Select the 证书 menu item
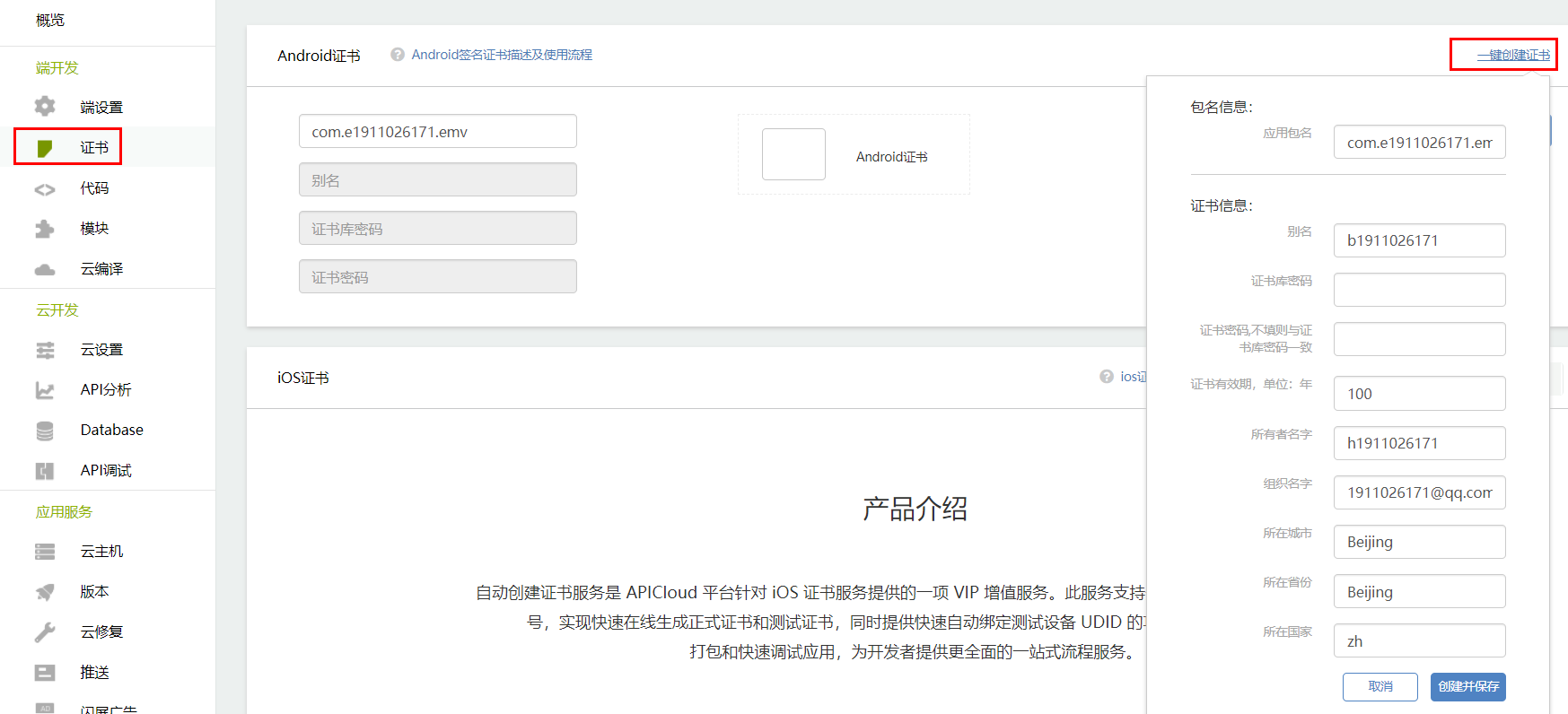Viewport: 1568px width, 714px height. pos(94,148)
